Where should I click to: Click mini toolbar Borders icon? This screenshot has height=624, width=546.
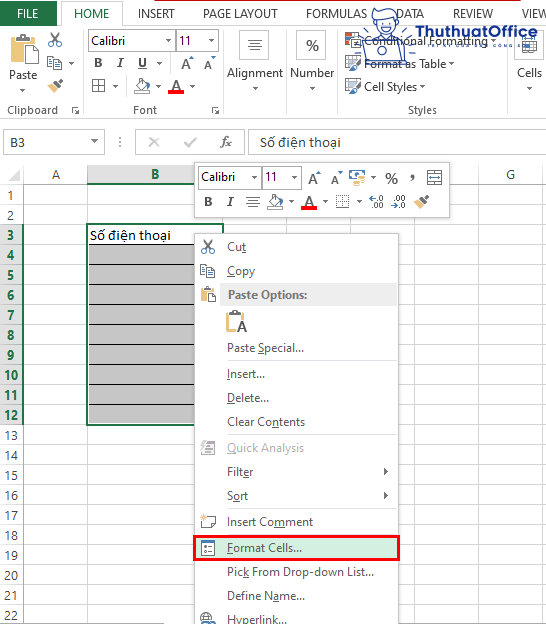click(342, 202)
